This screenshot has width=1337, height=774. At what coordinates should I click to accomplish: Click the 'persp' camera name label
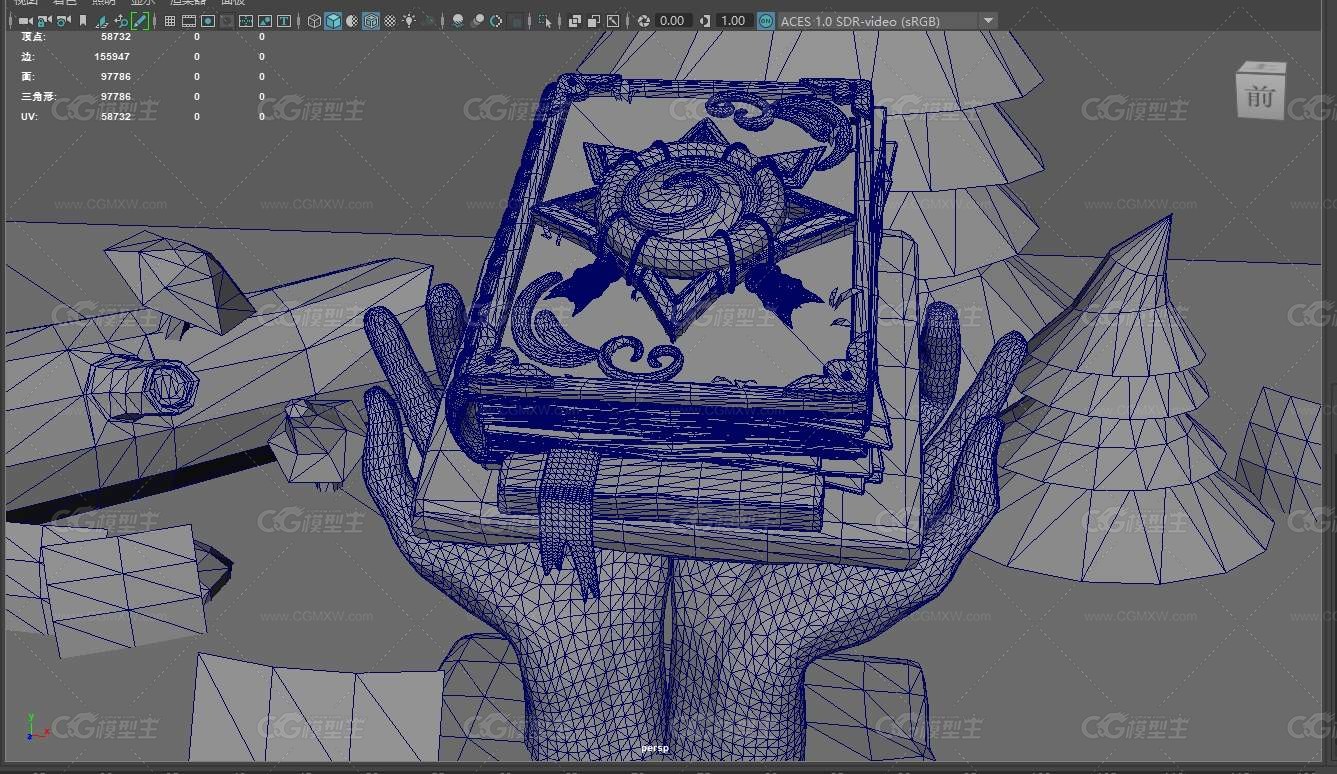[x=655, y=748]
